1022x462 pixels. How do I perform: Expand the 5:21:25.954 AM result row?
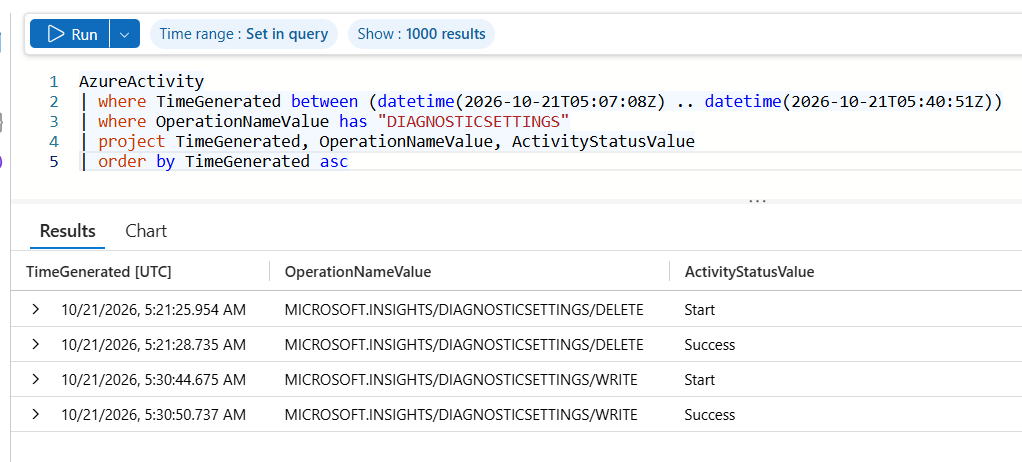(x=36, y=310)
